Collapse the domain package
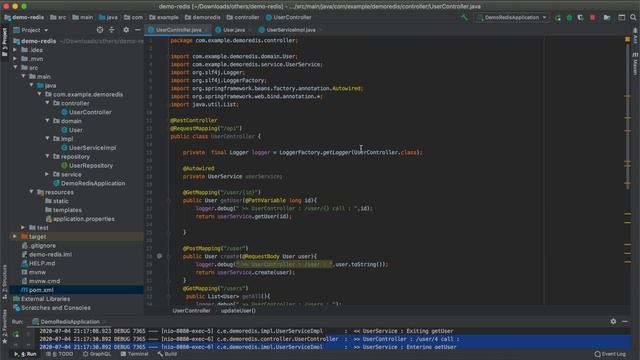Screen dimensions: 640x360 click(x=47, y=121)
